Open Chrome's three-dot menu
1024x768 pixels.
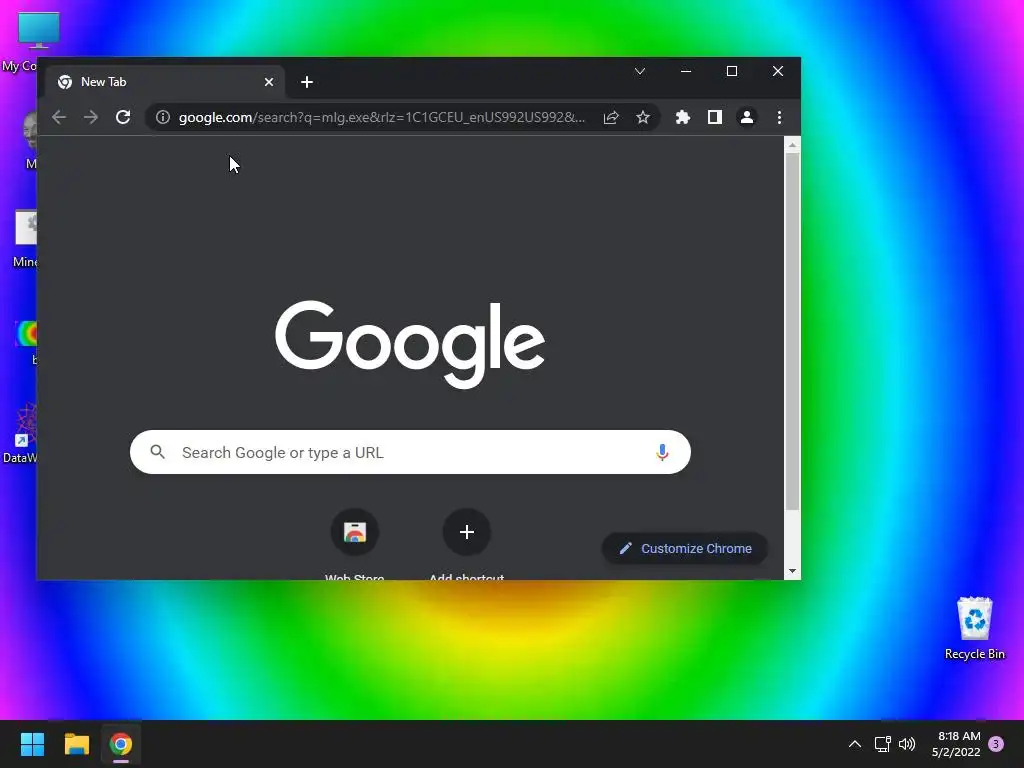779,118
